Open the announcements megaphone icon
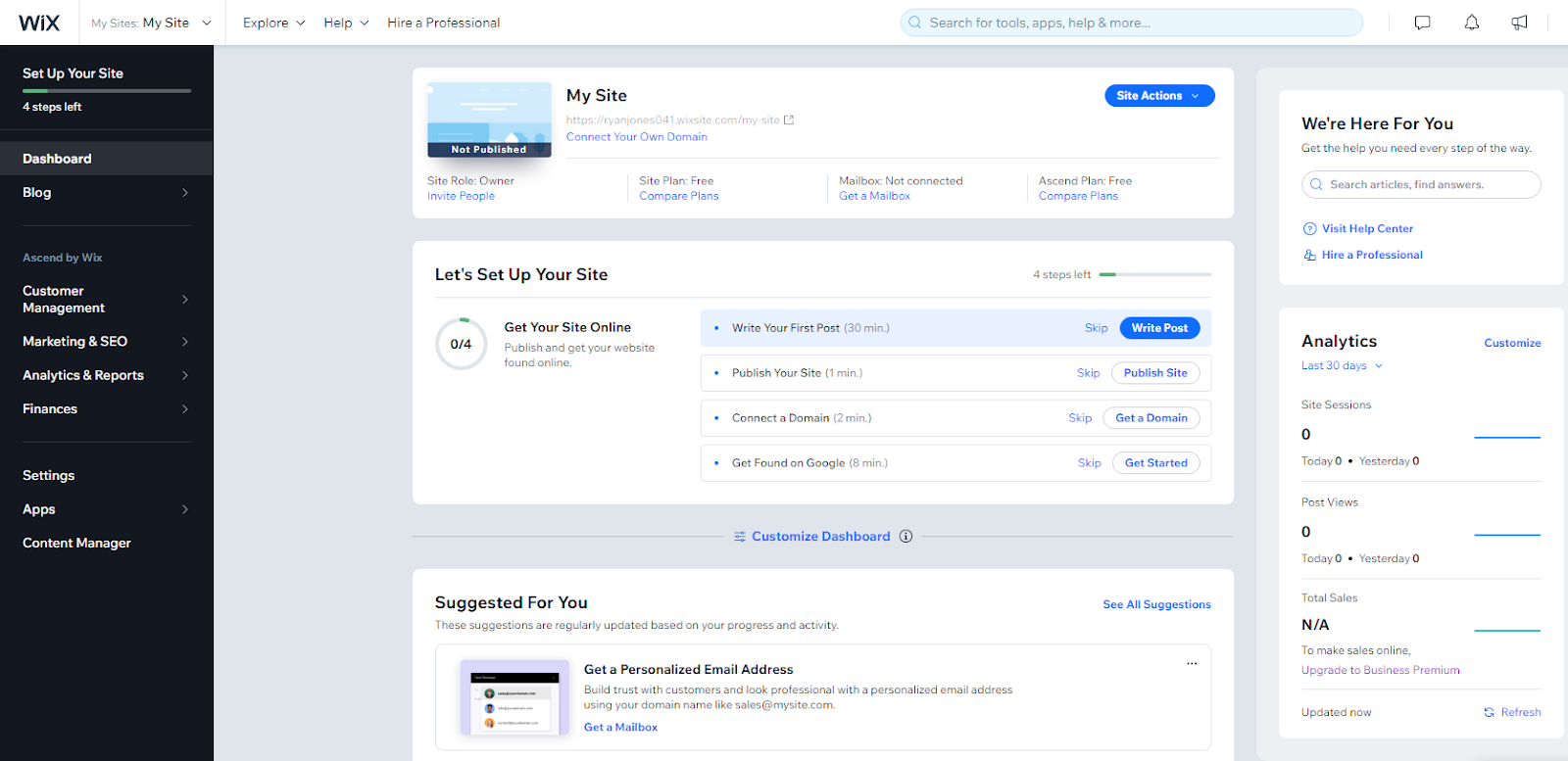 click(x=1519, y=23)
